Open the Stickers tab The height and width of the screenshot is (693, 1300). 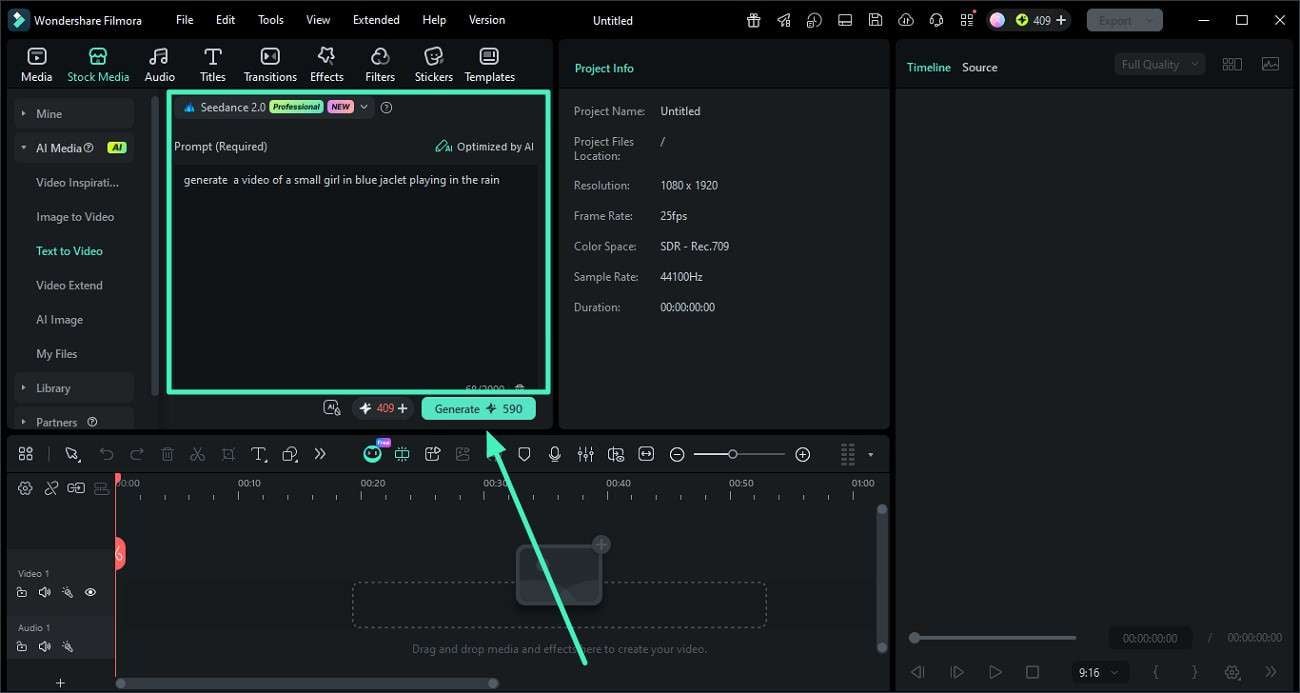pyautogui.click(x=433, y=64)
